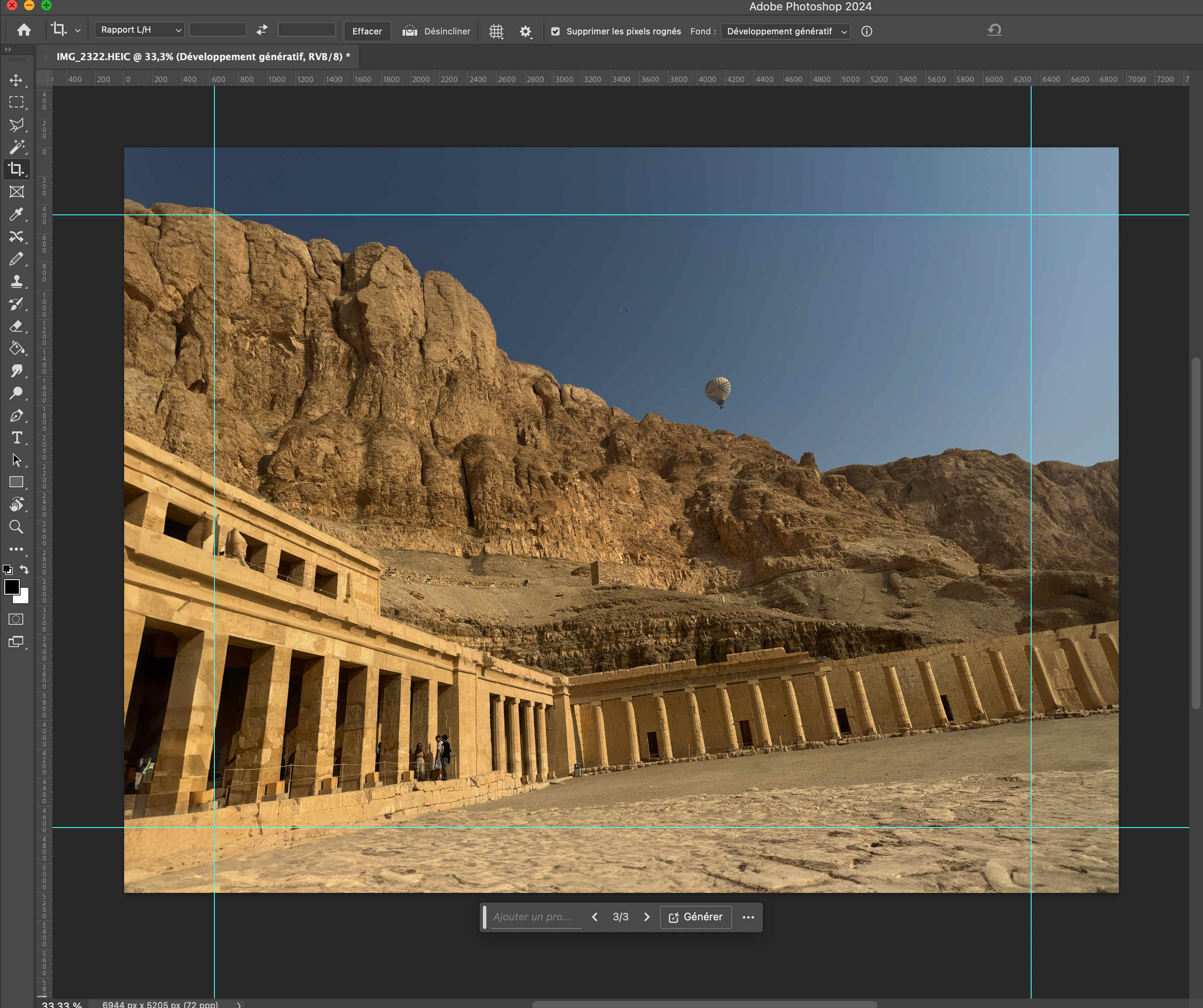Change the screen mode
The image size is (1203, 1008).
point(17,642)
